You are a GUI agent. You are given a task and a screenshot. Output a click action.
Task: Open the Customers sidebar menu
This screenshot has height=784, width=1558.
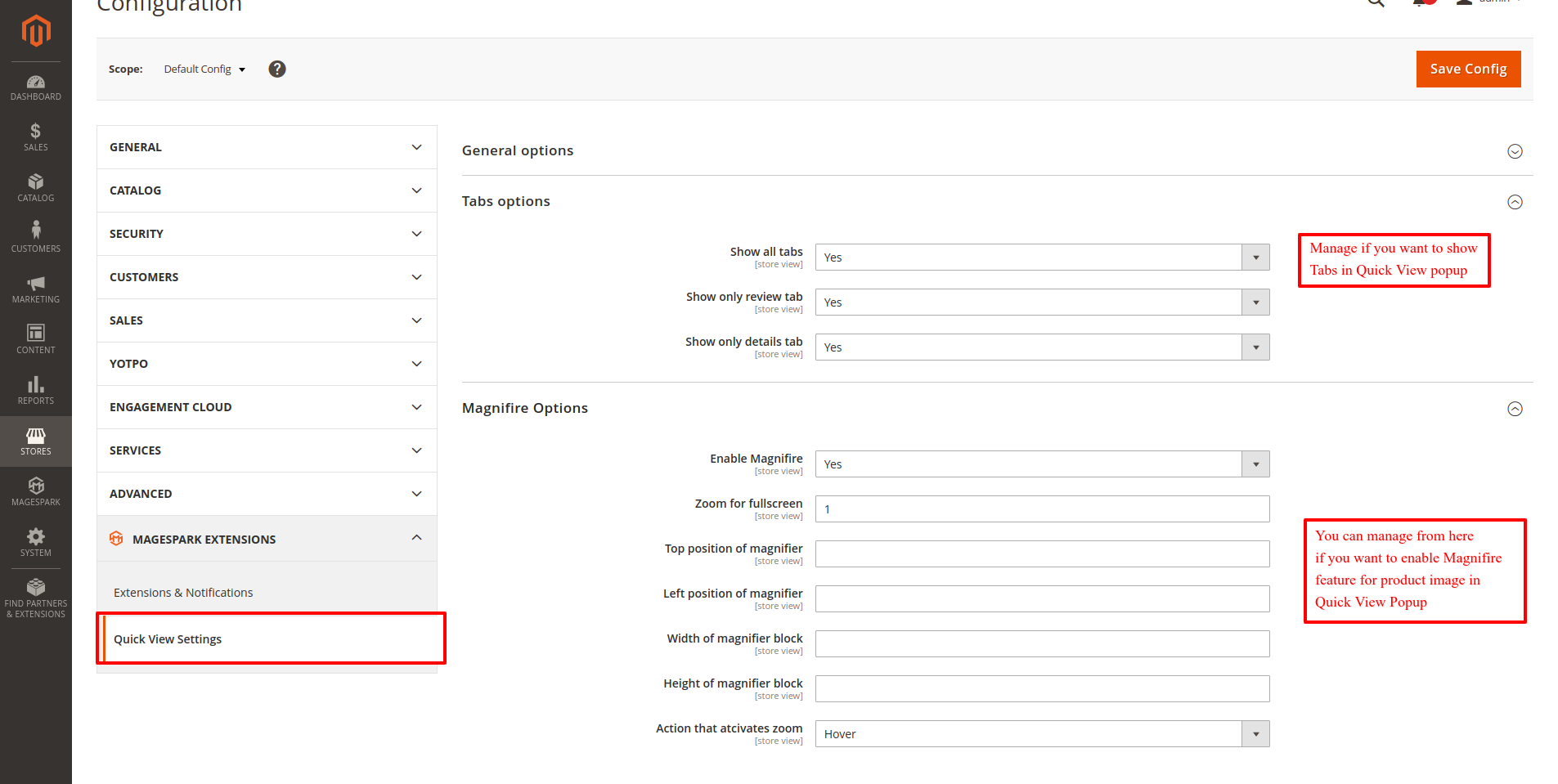click(36, 239)
